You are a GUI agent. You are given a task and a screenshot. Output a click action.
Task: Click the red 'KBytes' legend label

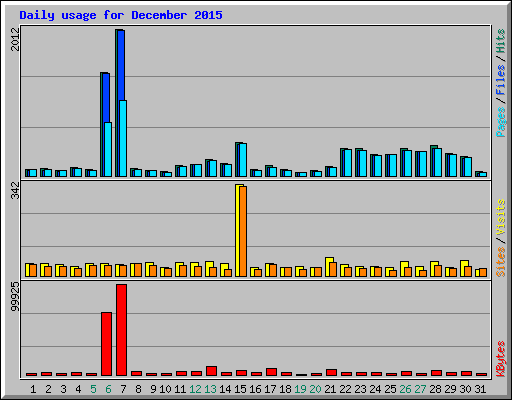tap(500, 359)
